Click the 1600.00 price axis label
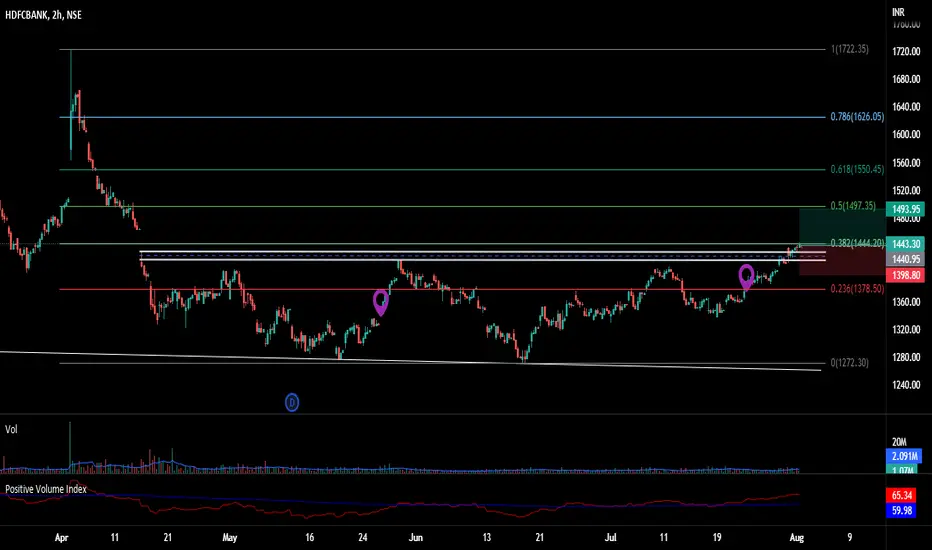 pyautogui.click(x=906, y=134)
